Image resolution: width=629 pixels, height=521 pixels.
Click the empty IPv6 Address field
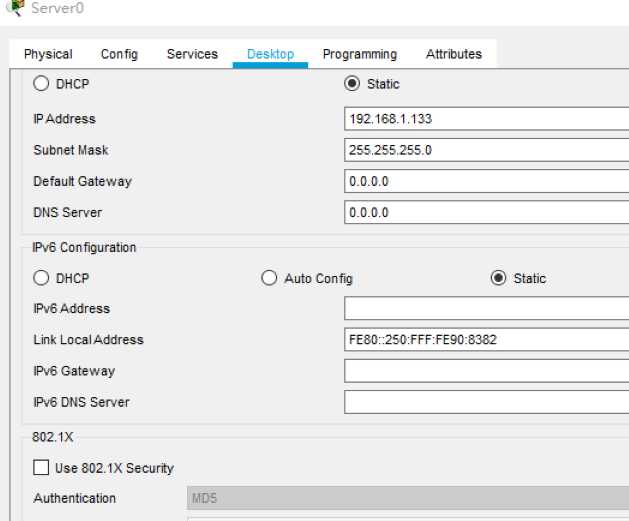[x=486, y=308]
